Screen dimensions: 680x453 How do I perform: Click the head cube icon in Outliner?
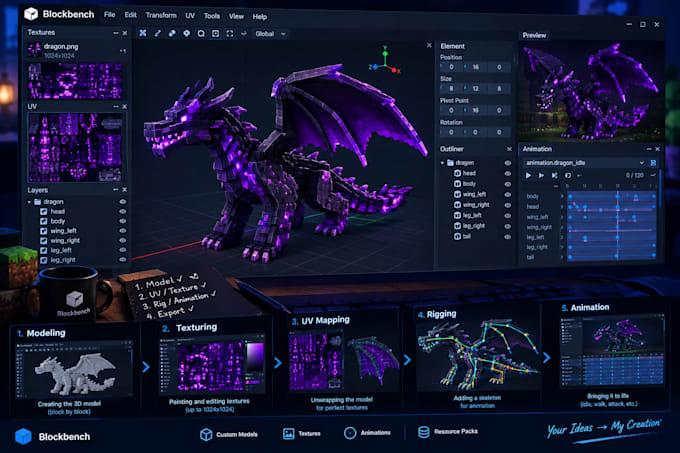pyautogui.click(x=457, y=173)
